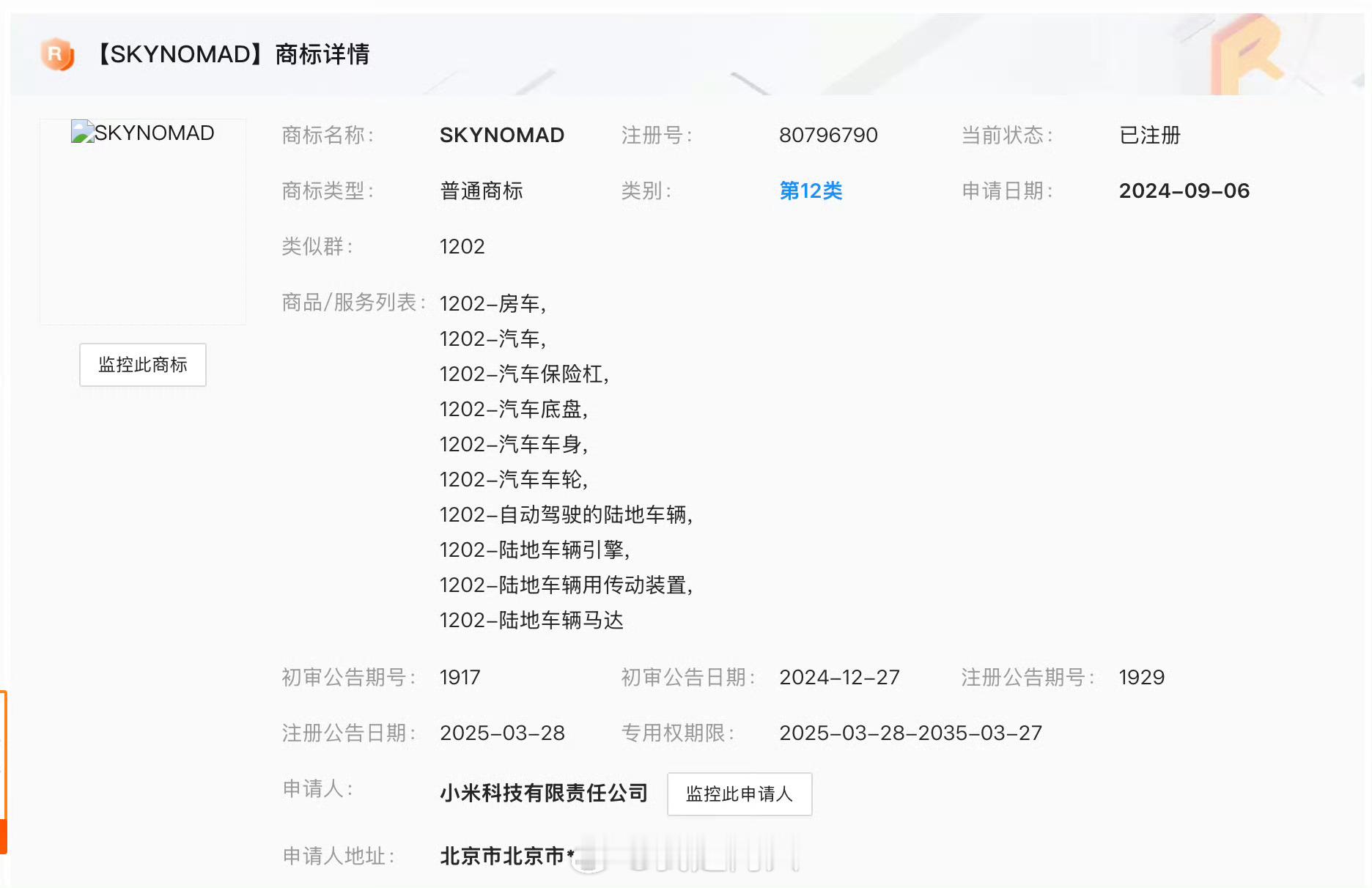
Task: Select registration number 80796790
Action: click(828, 136)
